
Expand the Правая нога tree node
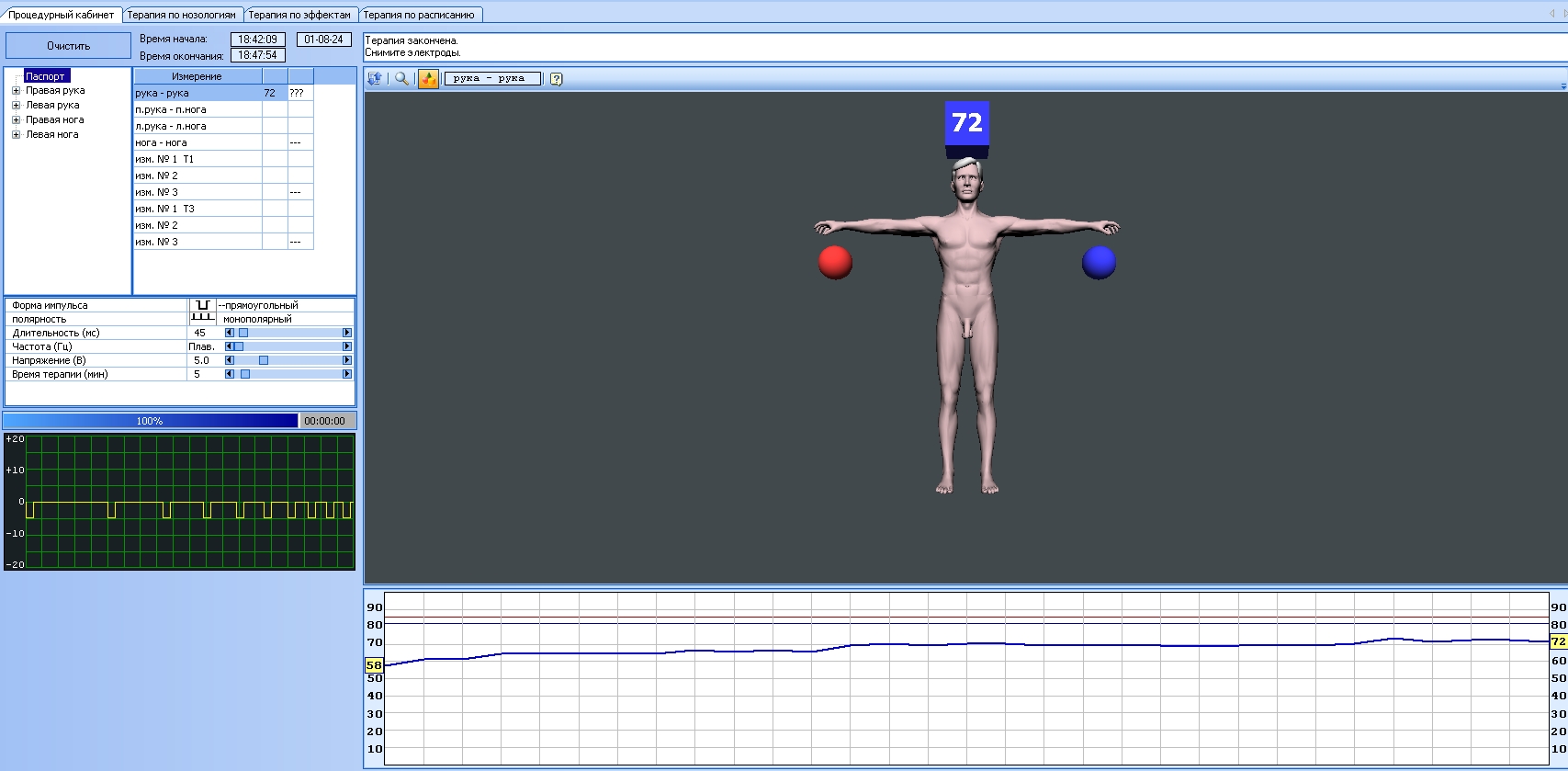tap(16, 120)
